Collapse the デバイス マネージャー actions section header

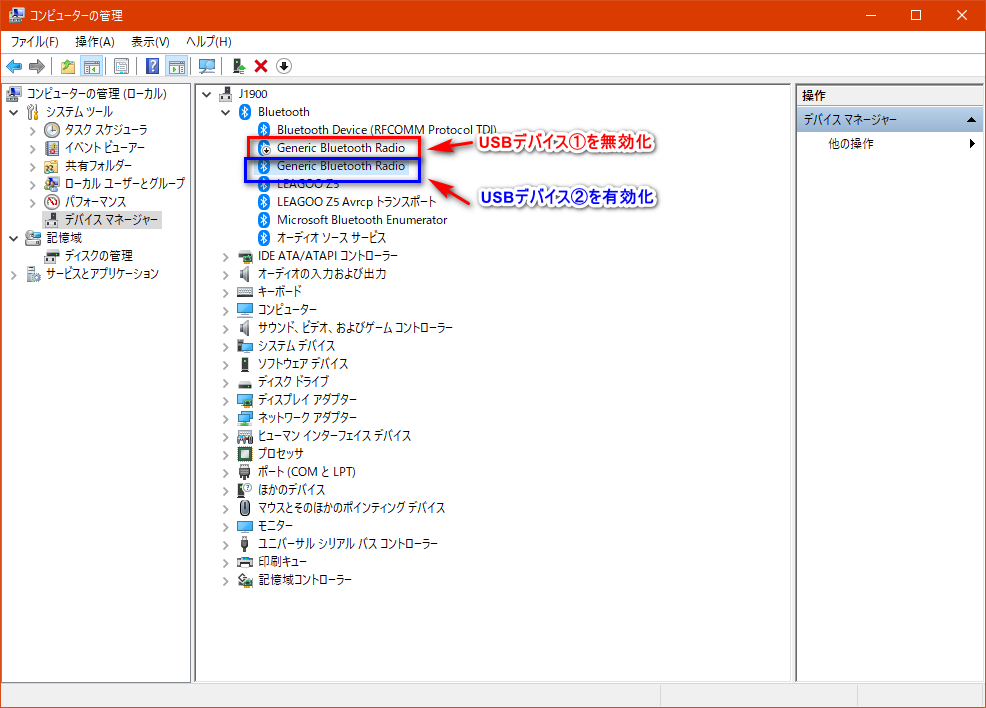tap(972, 120)
